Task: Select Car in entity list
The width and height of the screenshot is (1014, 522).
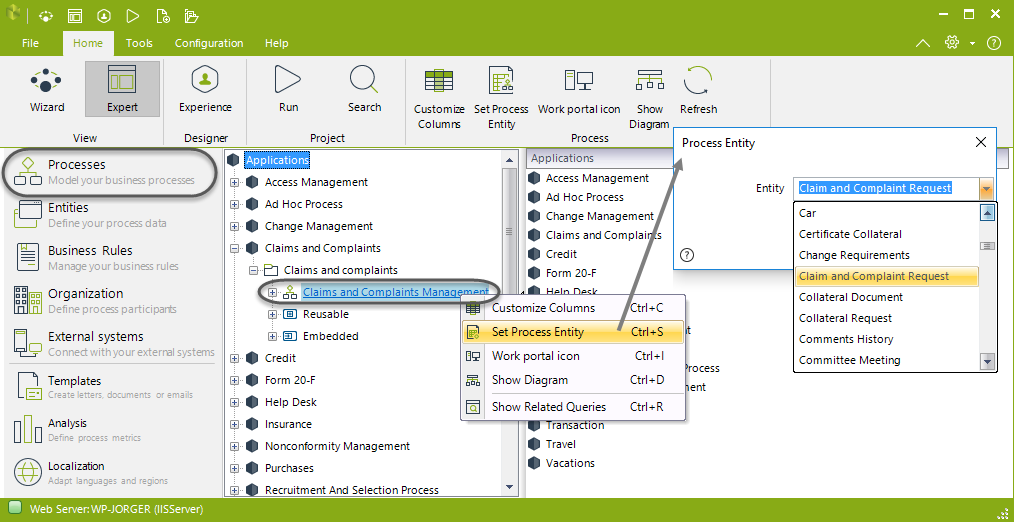Action: (x=886, y=213)
